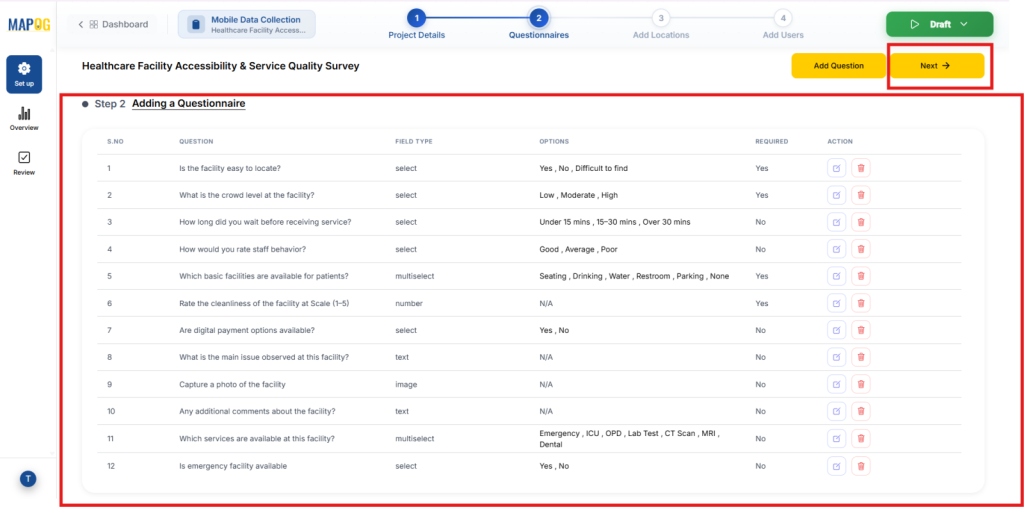Jump to Add Locations step
The image size is (1024, 507).
661,18
